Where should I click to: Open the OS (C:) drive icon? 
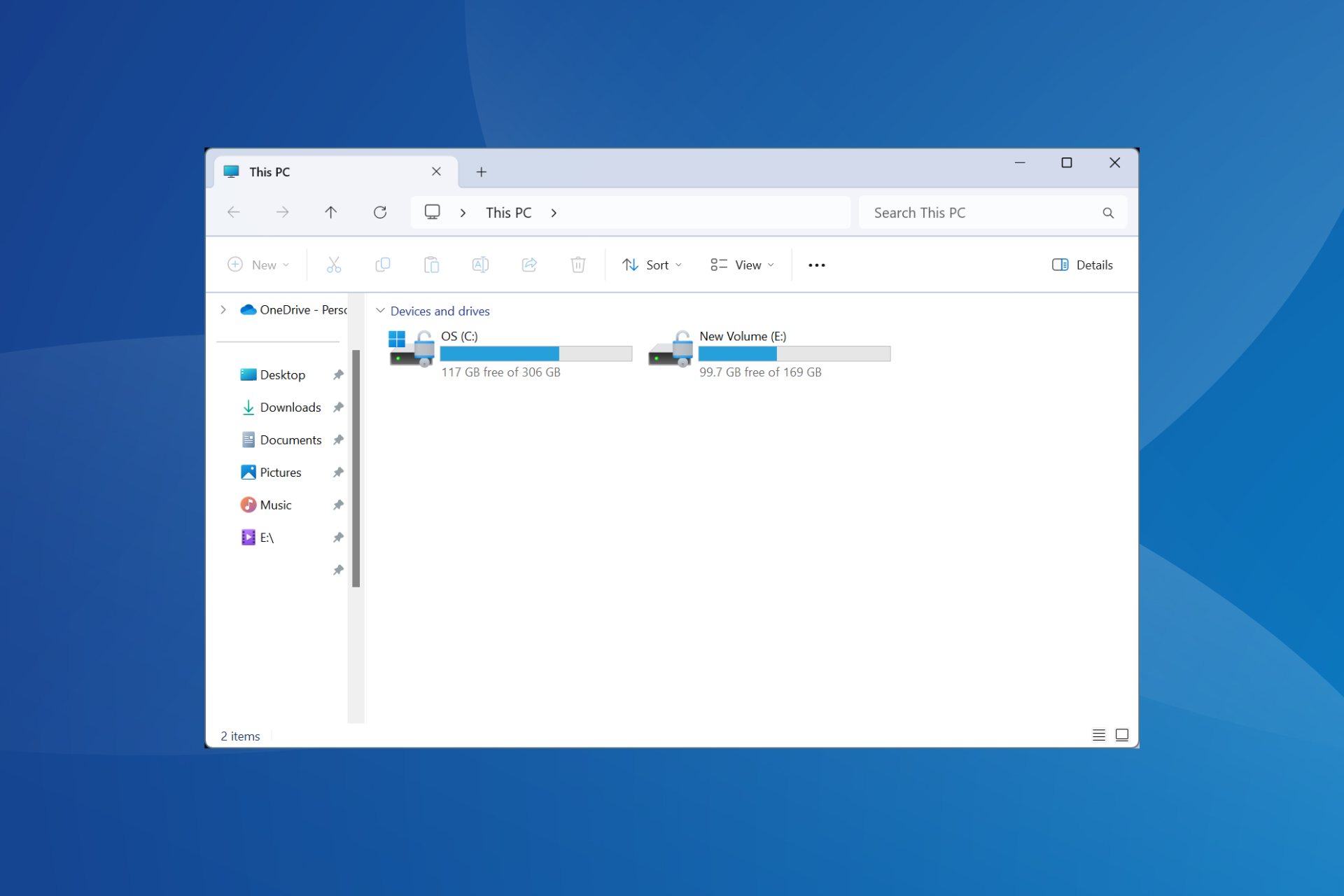coord(412,349)
